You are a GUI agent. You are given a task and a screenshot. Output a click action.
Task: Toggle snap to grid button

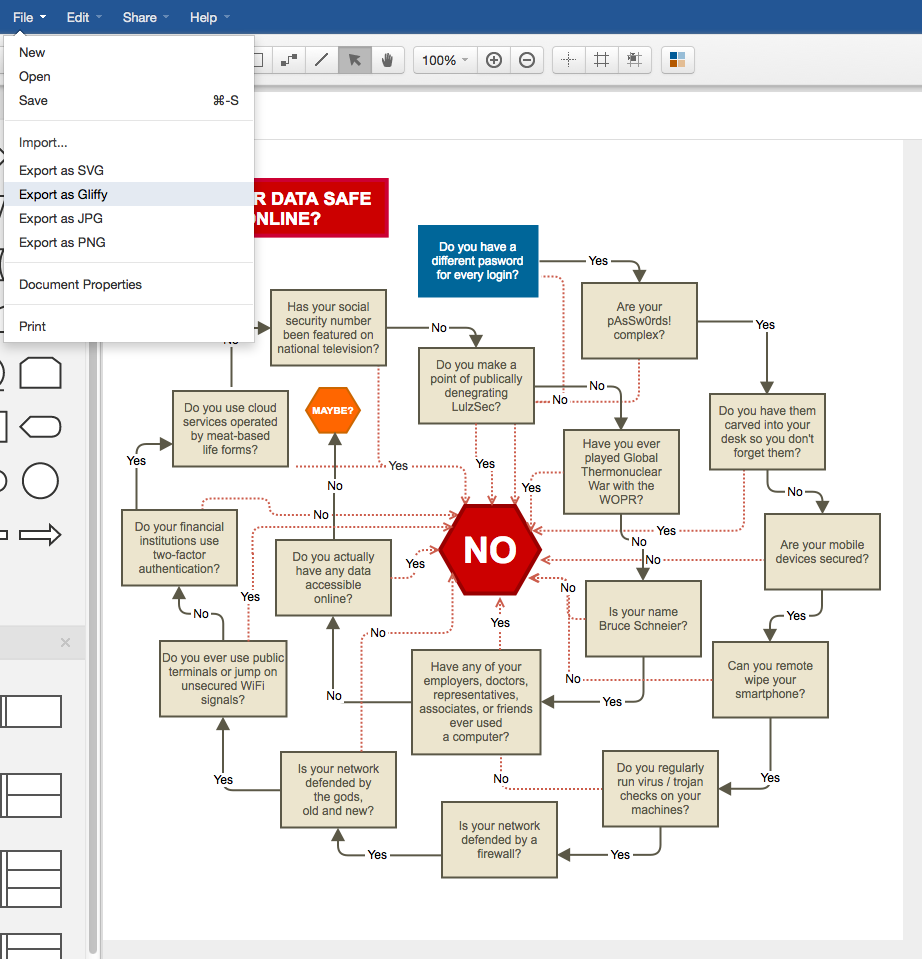point(634,60)
